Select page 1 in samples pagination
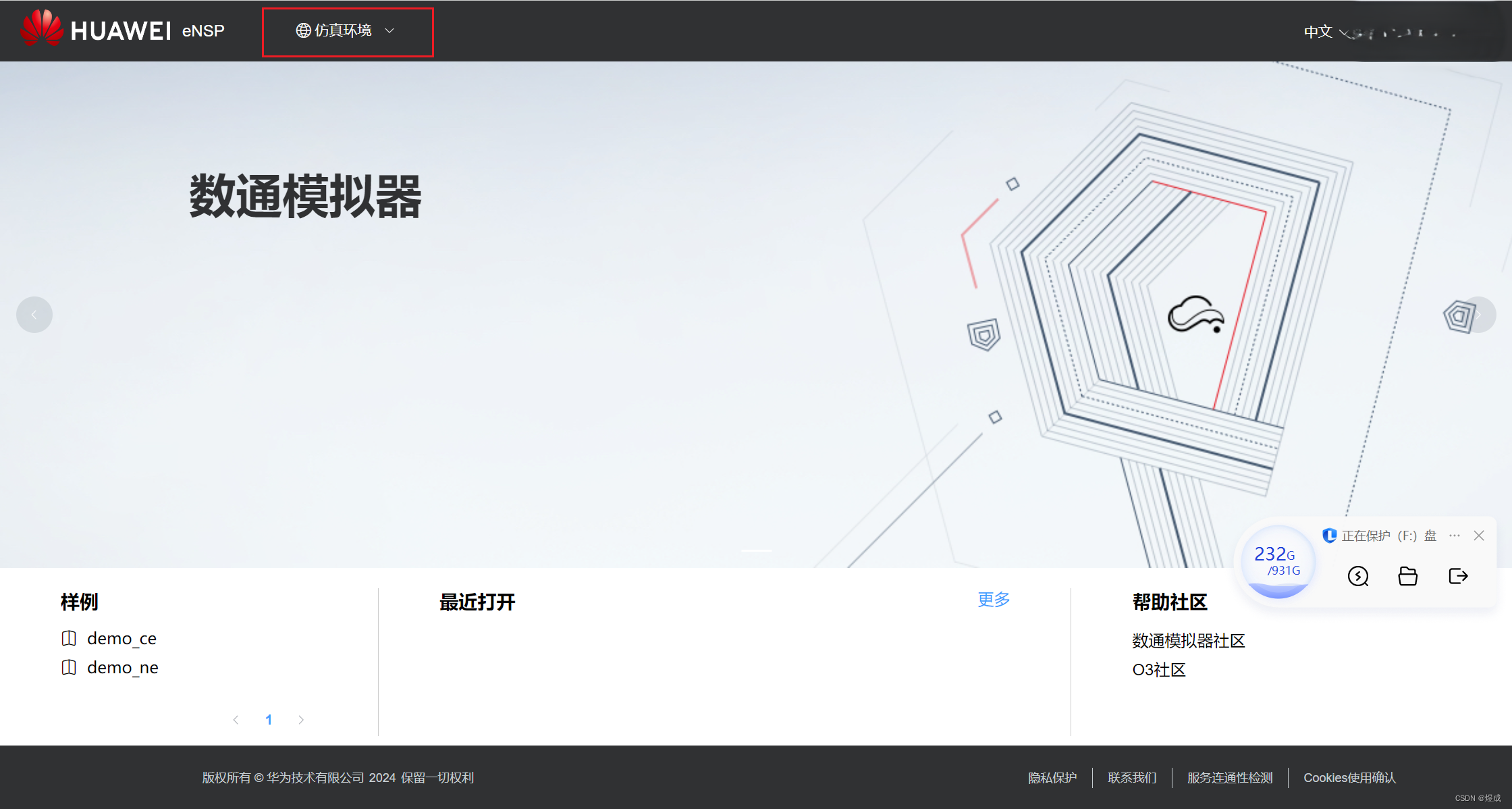Image resolution: width=1512 pixels, height=809 pixels. click(269, 720)
